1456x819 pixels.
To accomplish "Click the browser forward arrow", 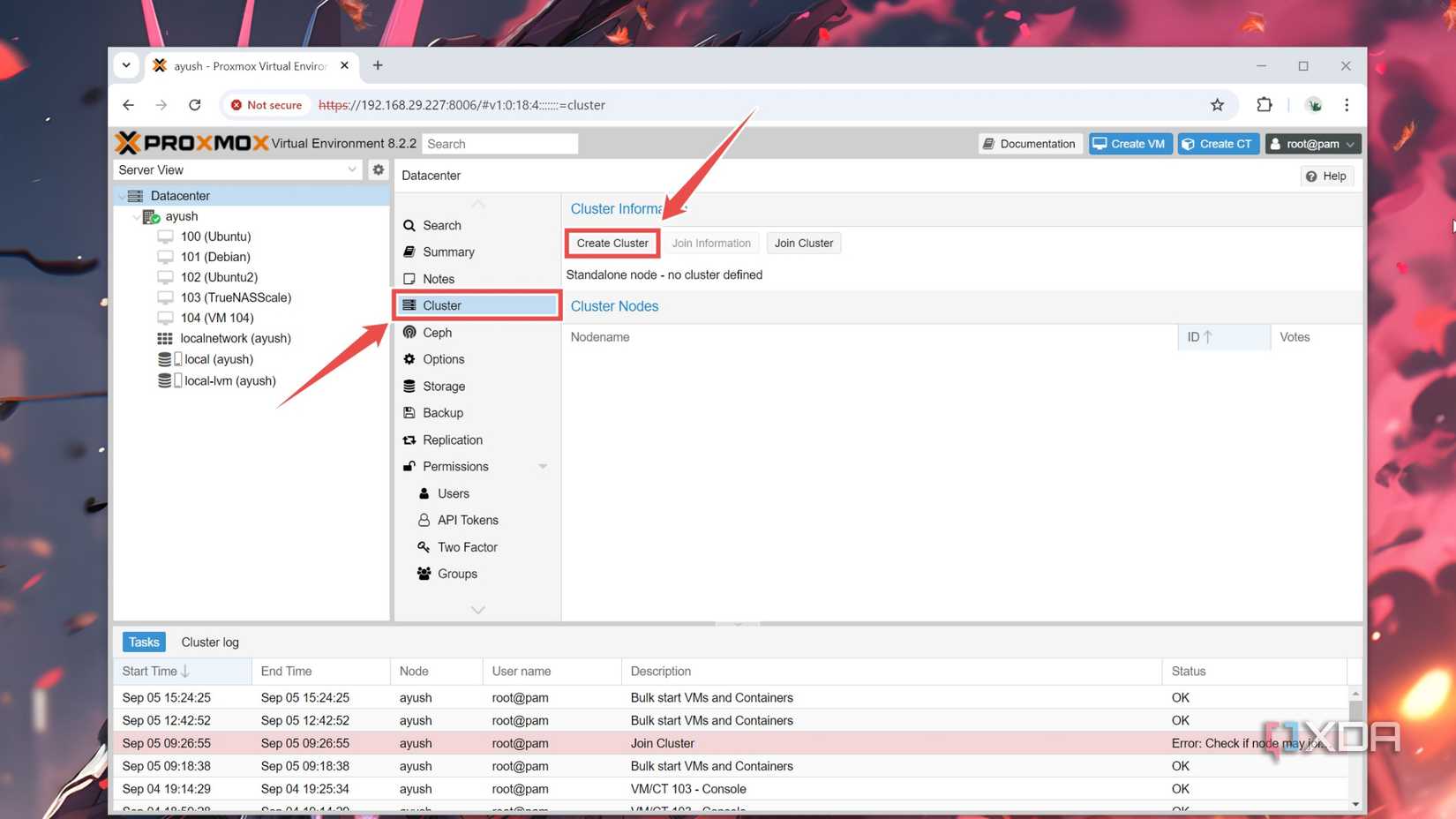I will coord(161,105).
